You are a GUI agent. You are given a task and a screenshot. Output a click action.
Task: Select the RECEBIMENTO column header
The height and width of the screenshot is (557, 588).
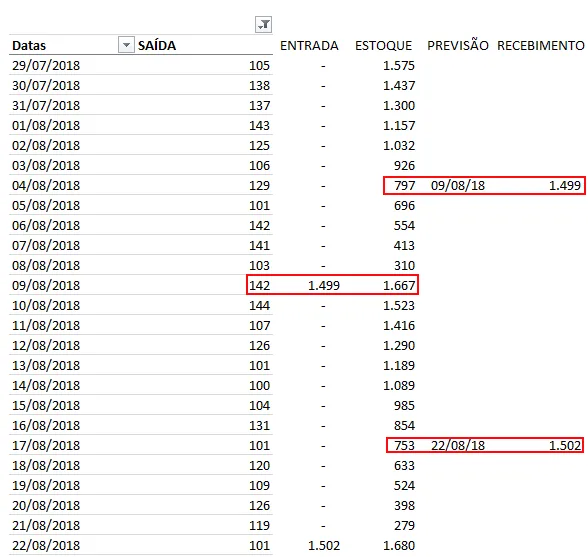[x=540, y=45]
